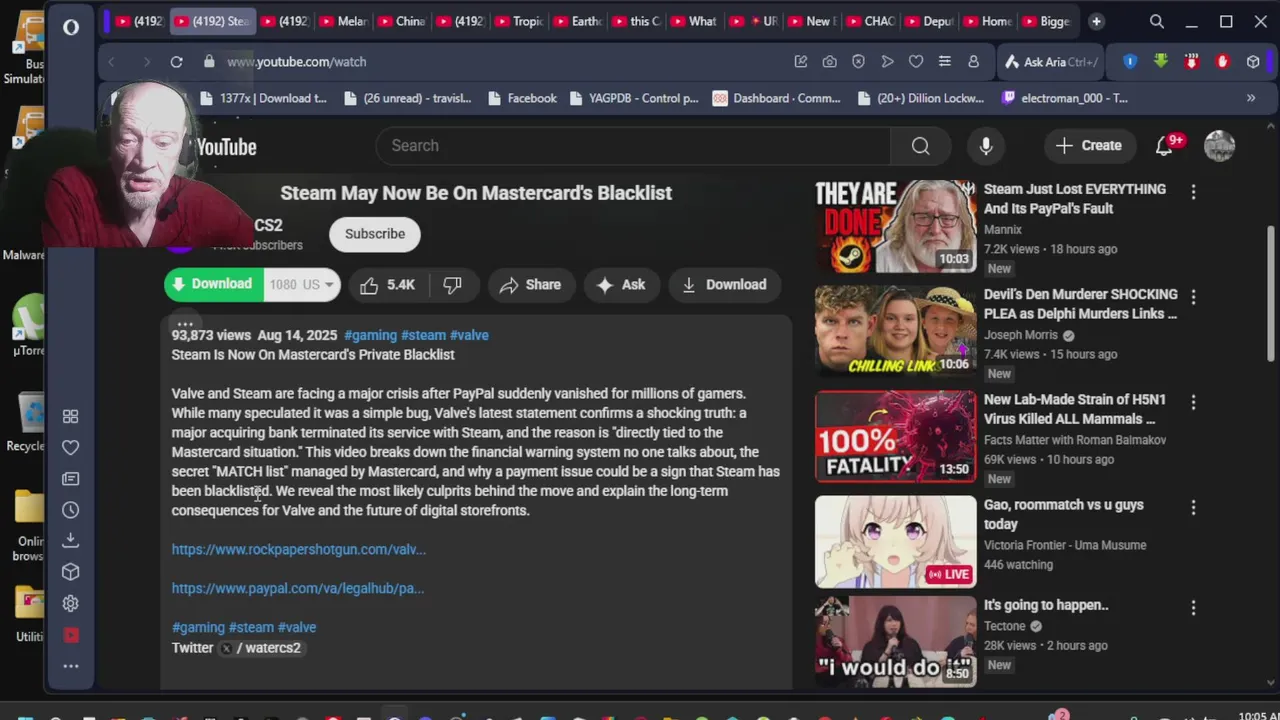Switch to the 'Home' YouTube tab
This screenshot has width=1280, height=720.
(x=986, y=21)
